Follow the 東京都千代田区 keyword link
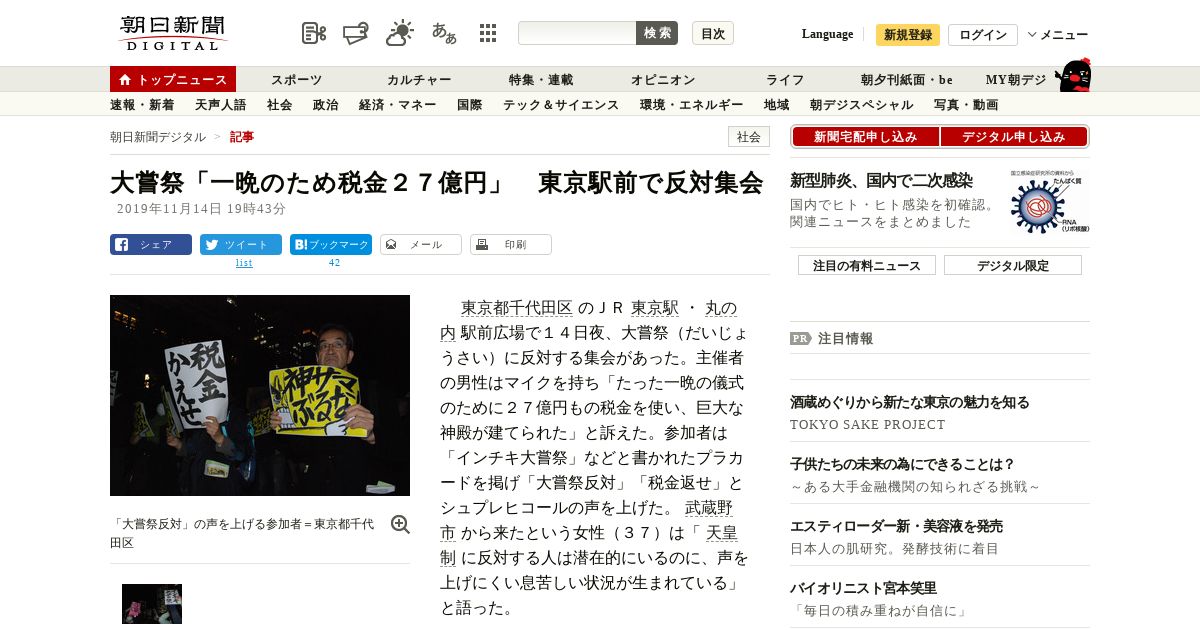Screen dimensions: 1200x630 pyautogui.click(x=517, y=308)
